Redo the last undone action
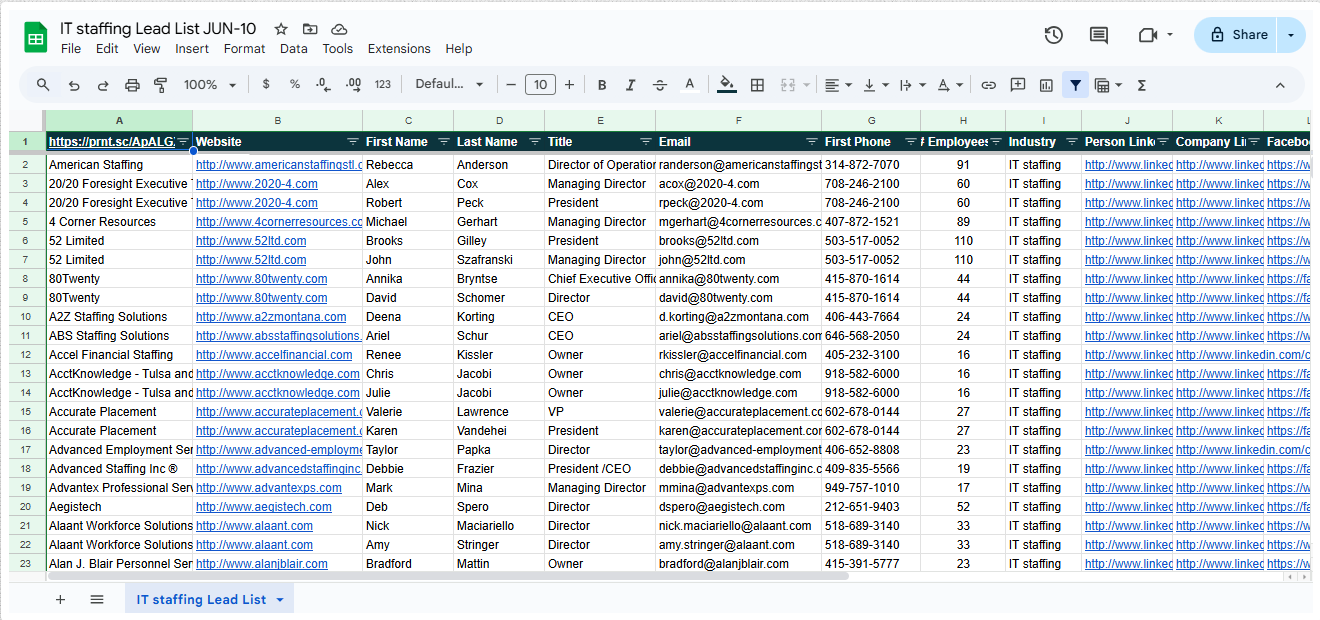Image resolution: width=1320 pixels, height=620 pixels. (103, 85)
